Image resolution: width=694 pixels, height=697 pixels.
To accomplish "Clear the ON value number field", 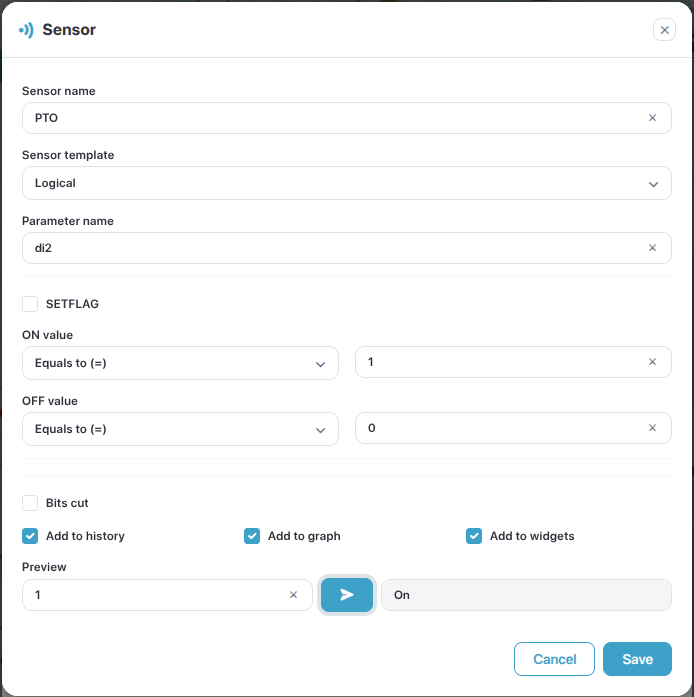I will click(652, 362).
